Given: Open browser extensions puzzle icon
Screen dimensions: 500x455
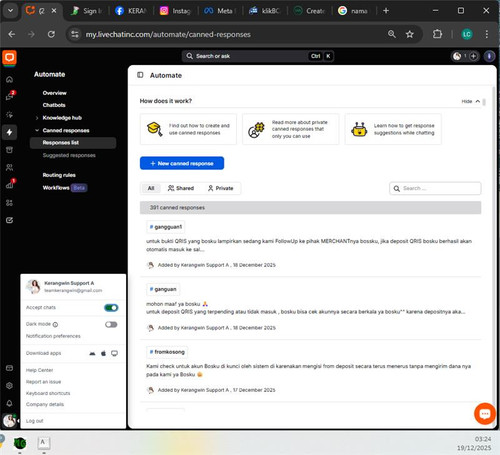Looking at the screenshot, I should (437, 34).
